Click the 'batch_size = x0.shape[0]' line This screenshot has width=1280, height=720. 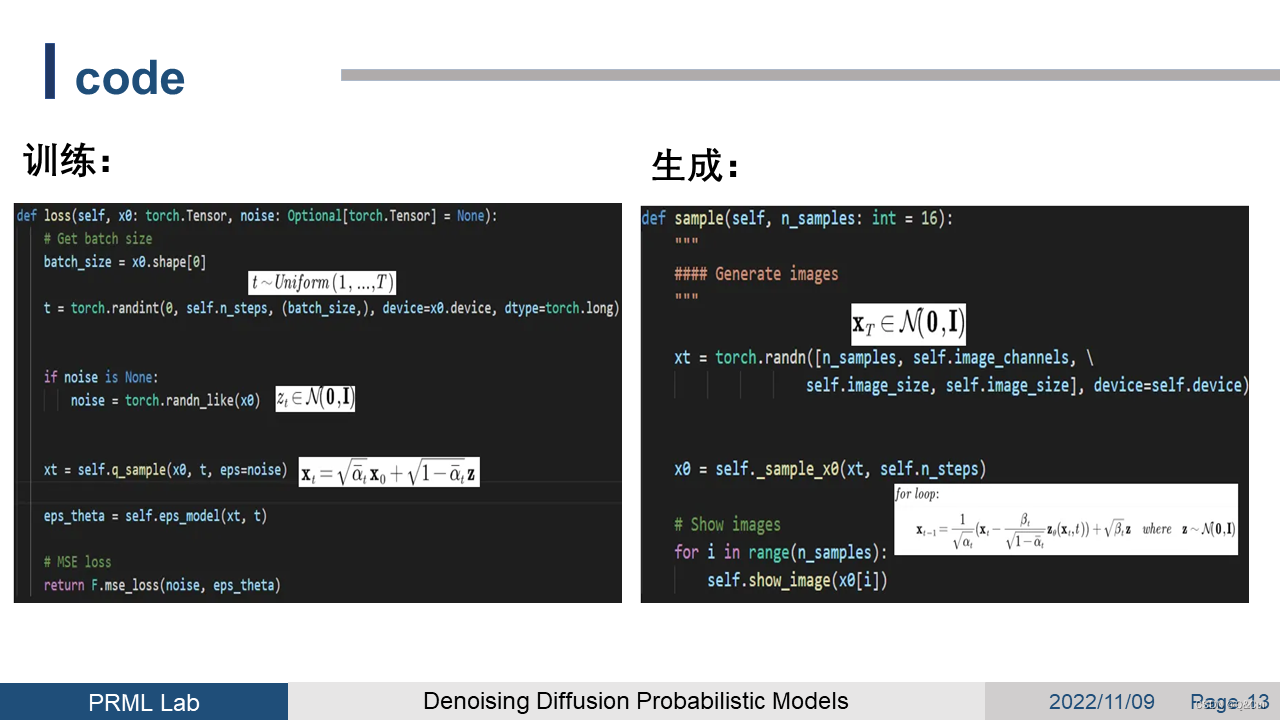coord(125,262)
